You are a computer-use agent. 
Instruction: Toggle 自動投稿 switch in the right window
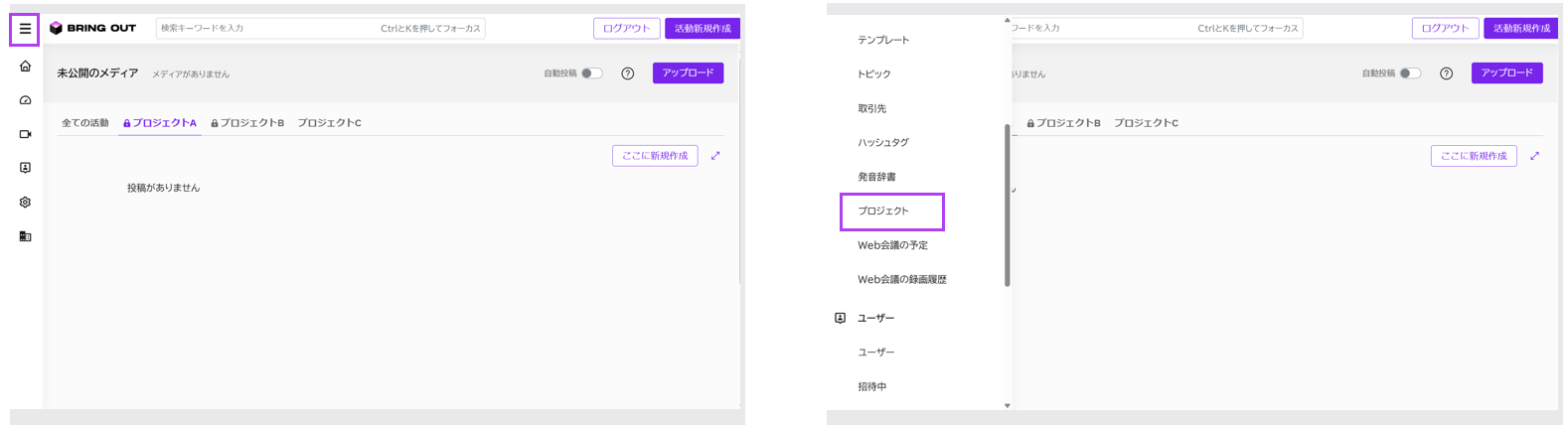point(1410,73)
